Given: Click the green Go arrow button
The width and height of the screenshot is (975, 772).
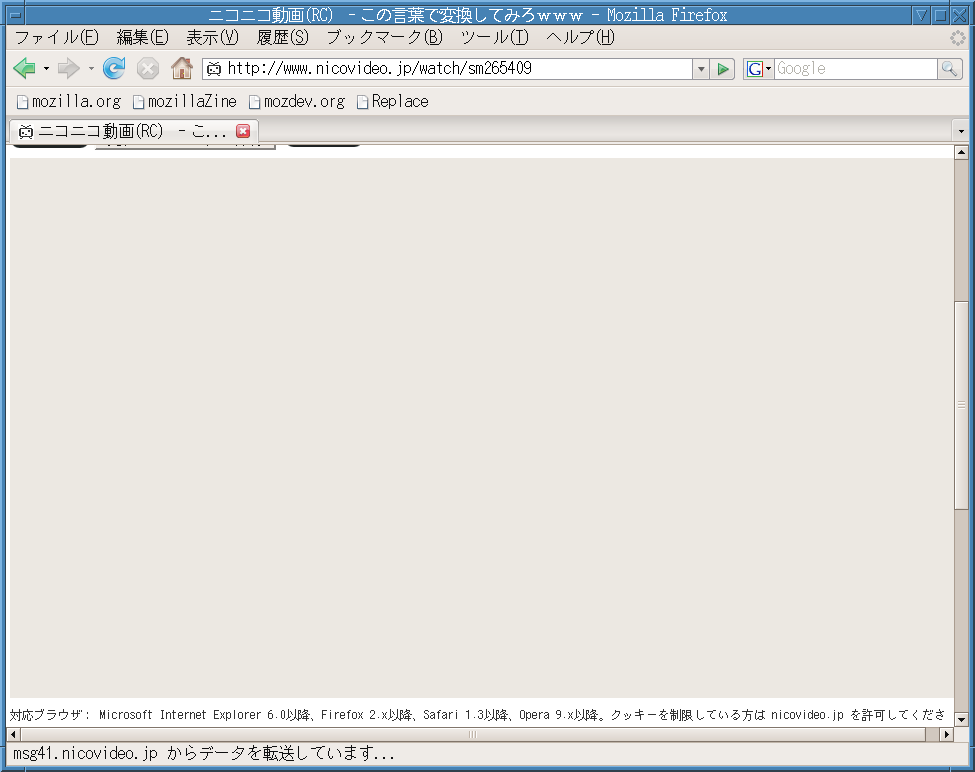Looking at the screenshot, I should click(x=723, y=69).
